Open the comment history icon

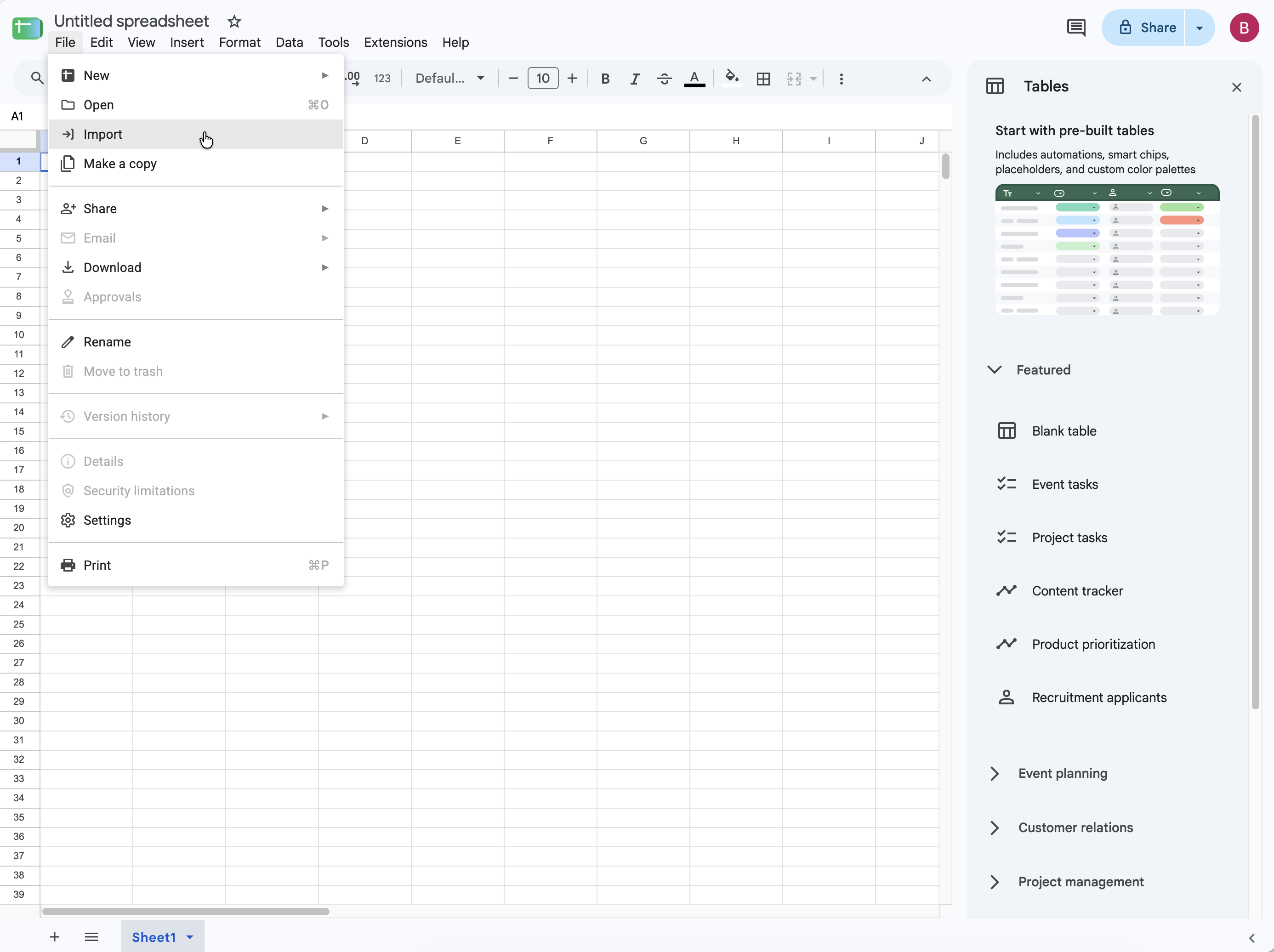tap(1076, 28)
